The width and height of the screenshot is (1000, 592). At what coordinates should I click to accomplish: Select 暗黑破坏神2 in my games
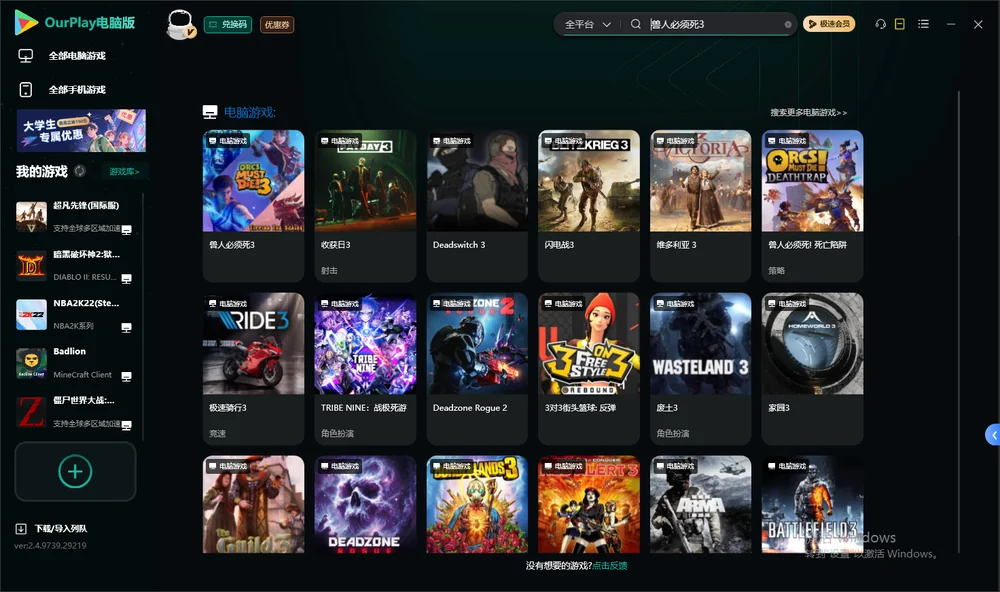[x=76, y=265]
